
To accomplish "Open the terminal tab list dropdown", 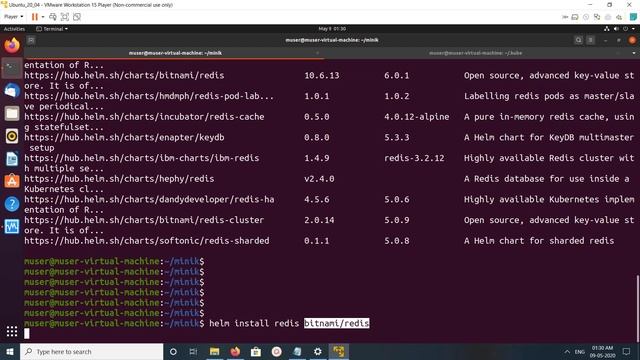I will pyautogui.click(x=633, y=53).
